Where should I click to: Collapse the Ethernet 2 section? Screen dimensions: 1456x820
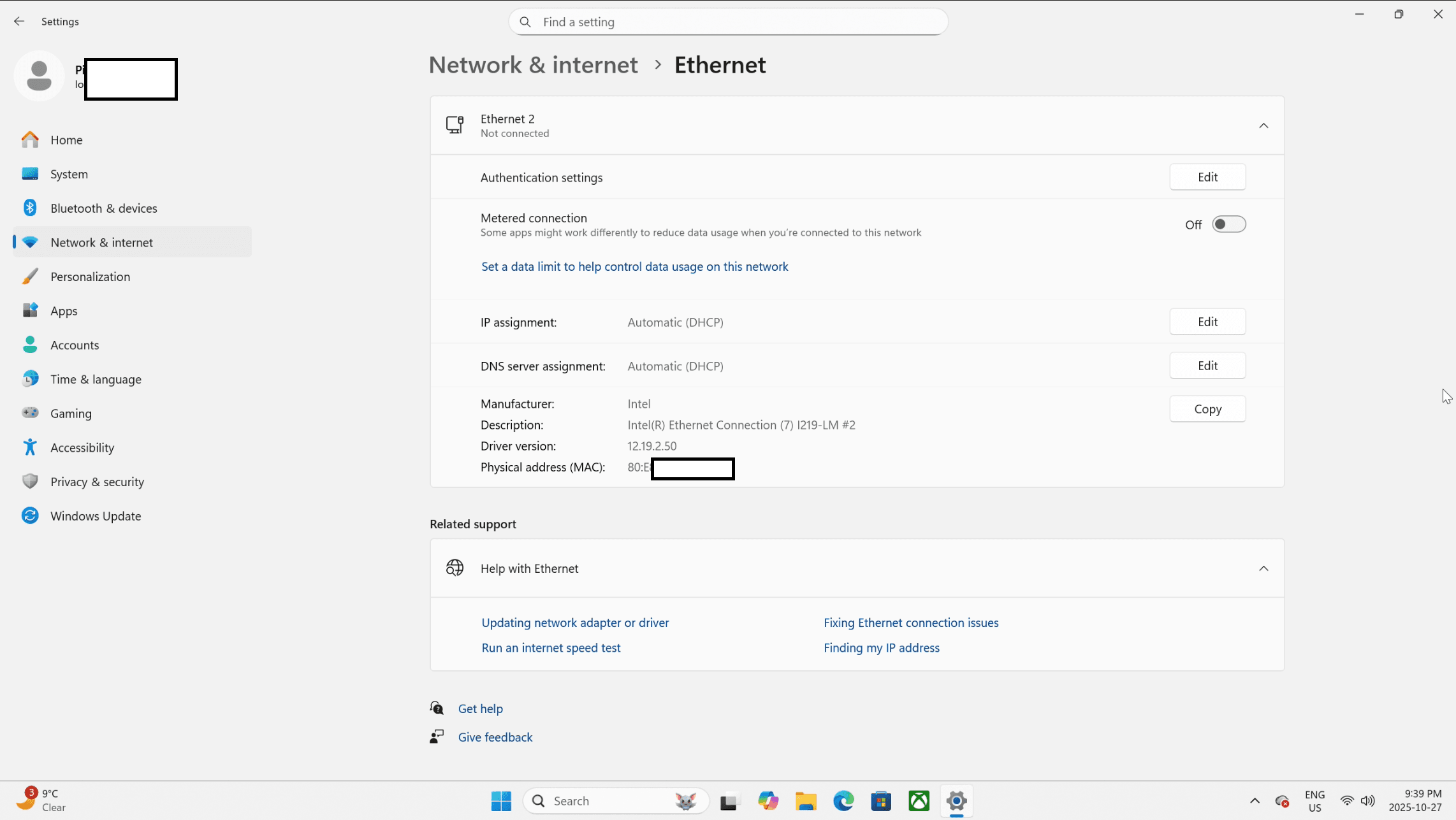tap(1263, 126)
